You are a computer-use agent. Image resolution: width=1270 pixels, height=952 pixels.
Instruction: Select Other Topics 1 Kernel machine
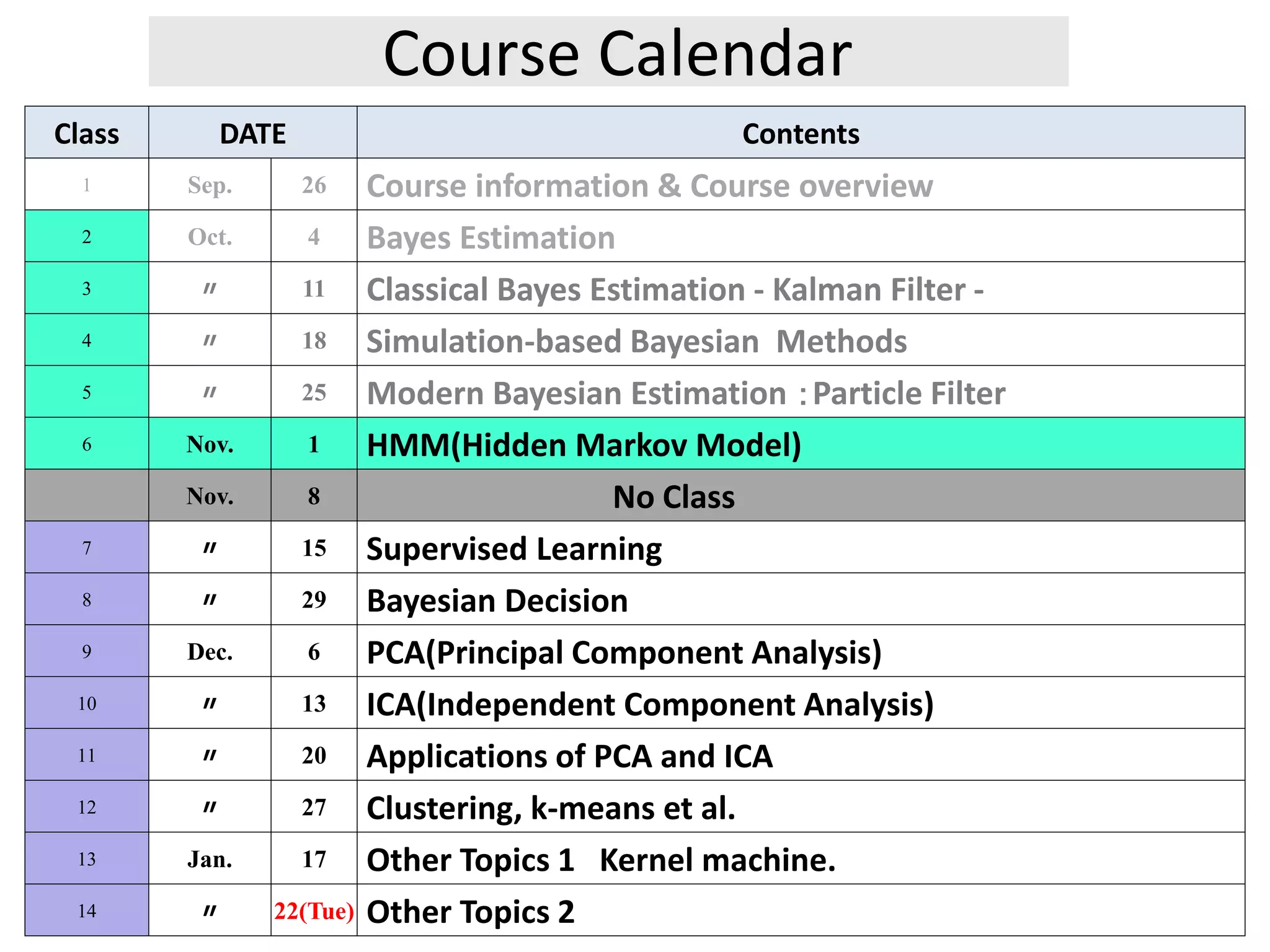[601, 860]
